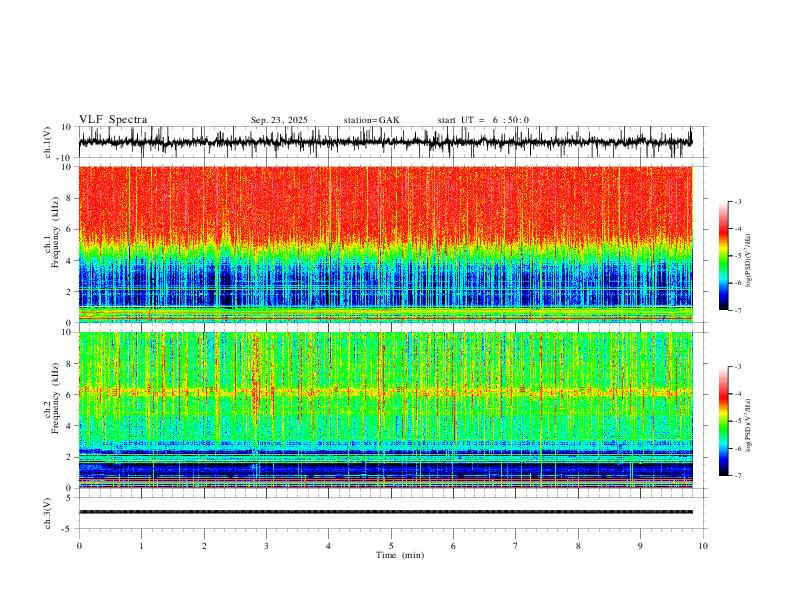Click time axis tick label "8" on time axis
Screen dimensions: 792x612
(x=578, y=546)
